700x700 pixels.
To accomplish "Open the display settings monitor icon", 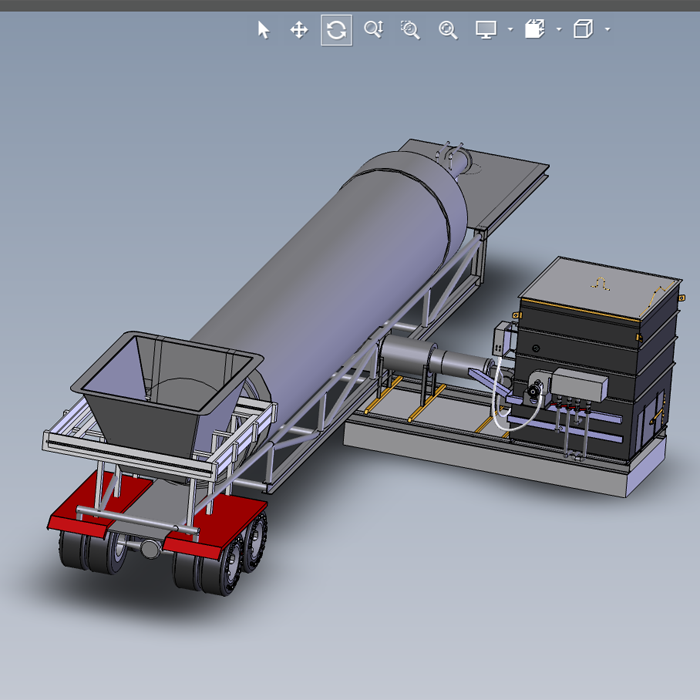I will click(486, 30).
